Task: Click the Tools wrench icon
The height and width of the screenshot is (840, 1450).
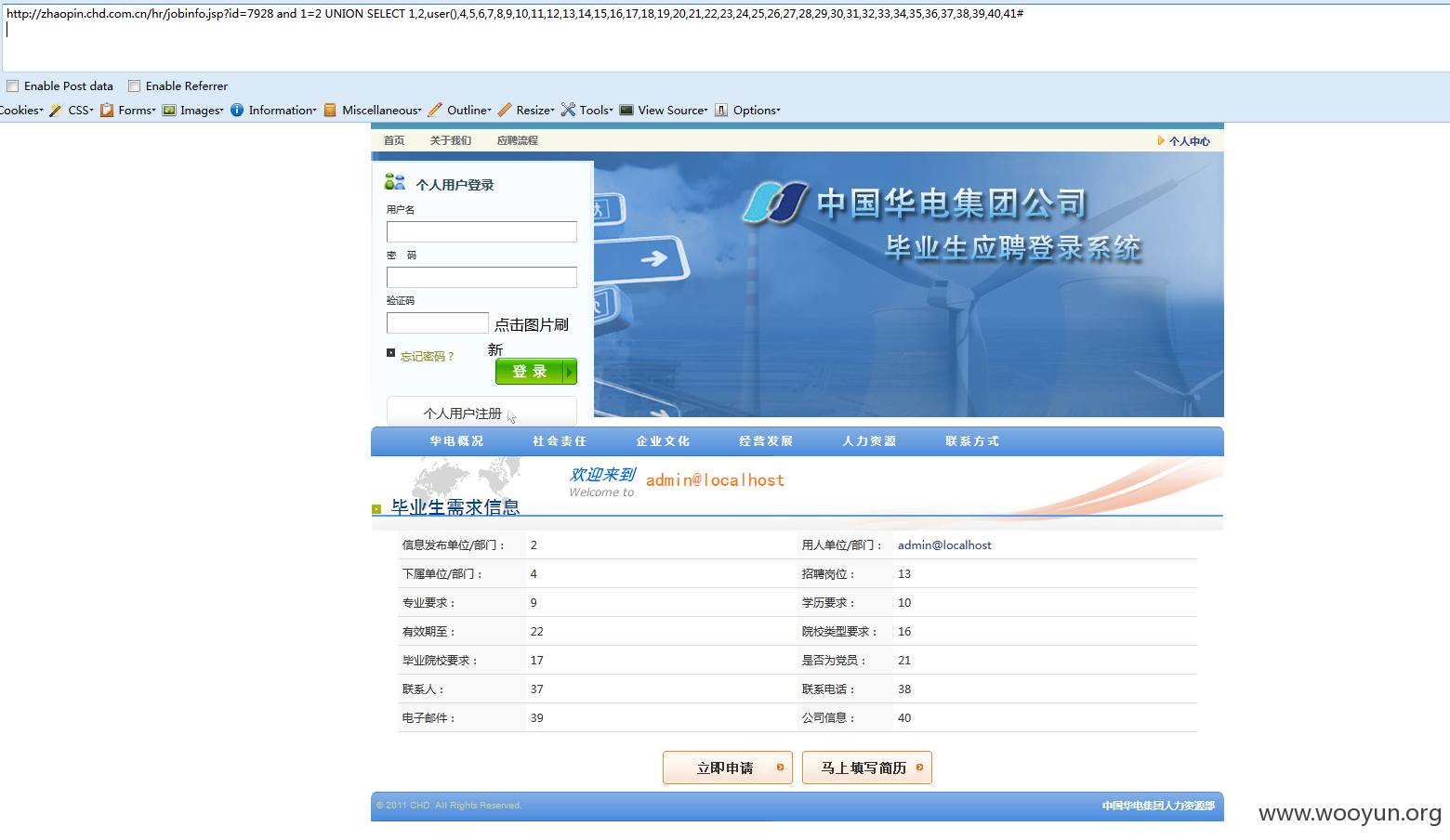Action: point(568,111)
